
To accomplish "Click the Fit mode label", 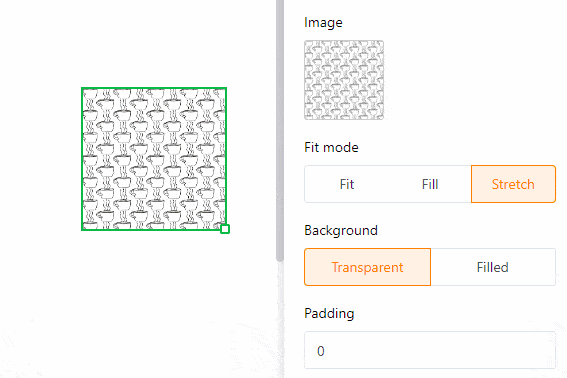I will [331, 147].
